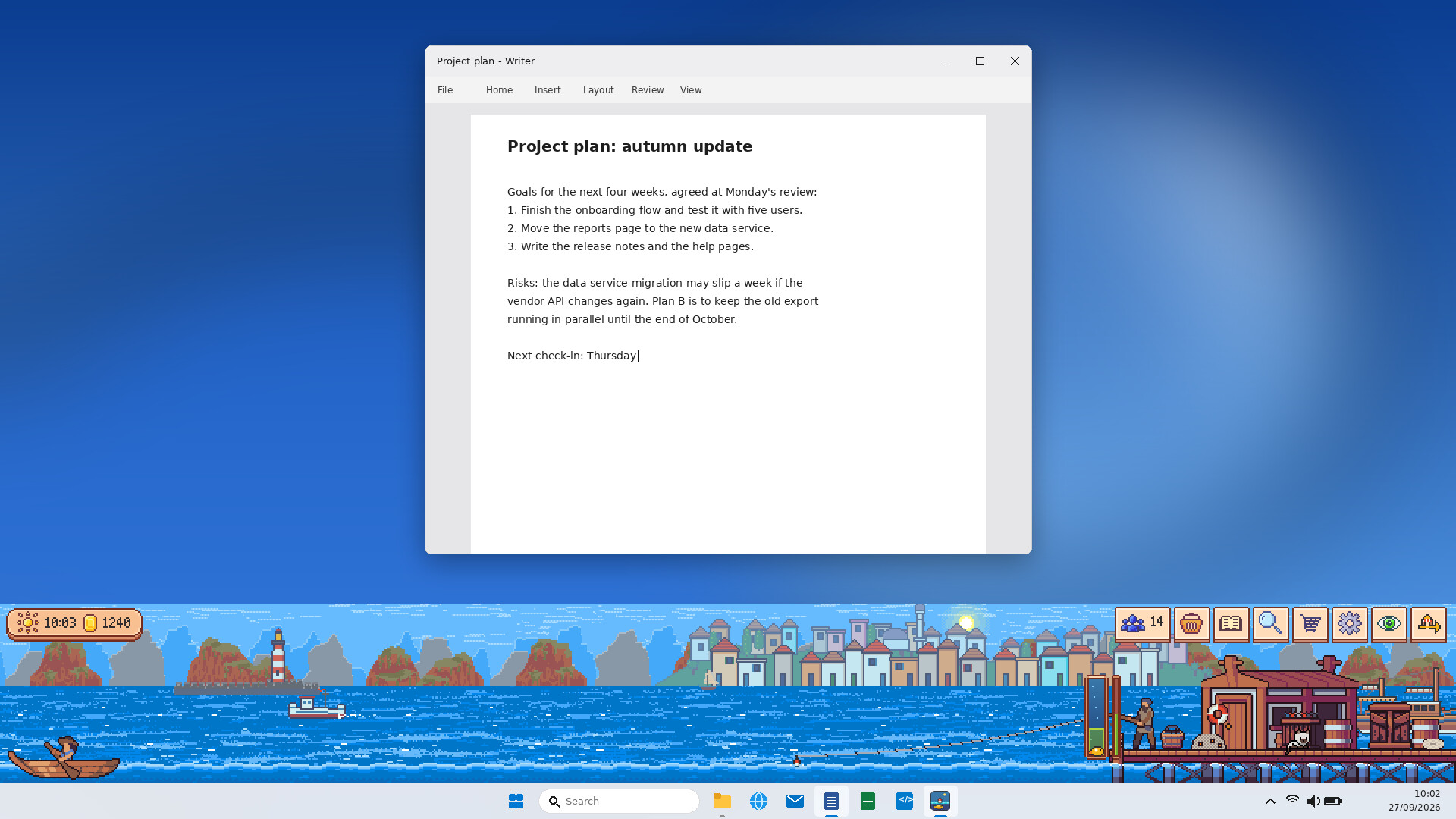Click the heading 'Project plan: autumn update'
Screen dimensions: 1456x819
point(629,146)
